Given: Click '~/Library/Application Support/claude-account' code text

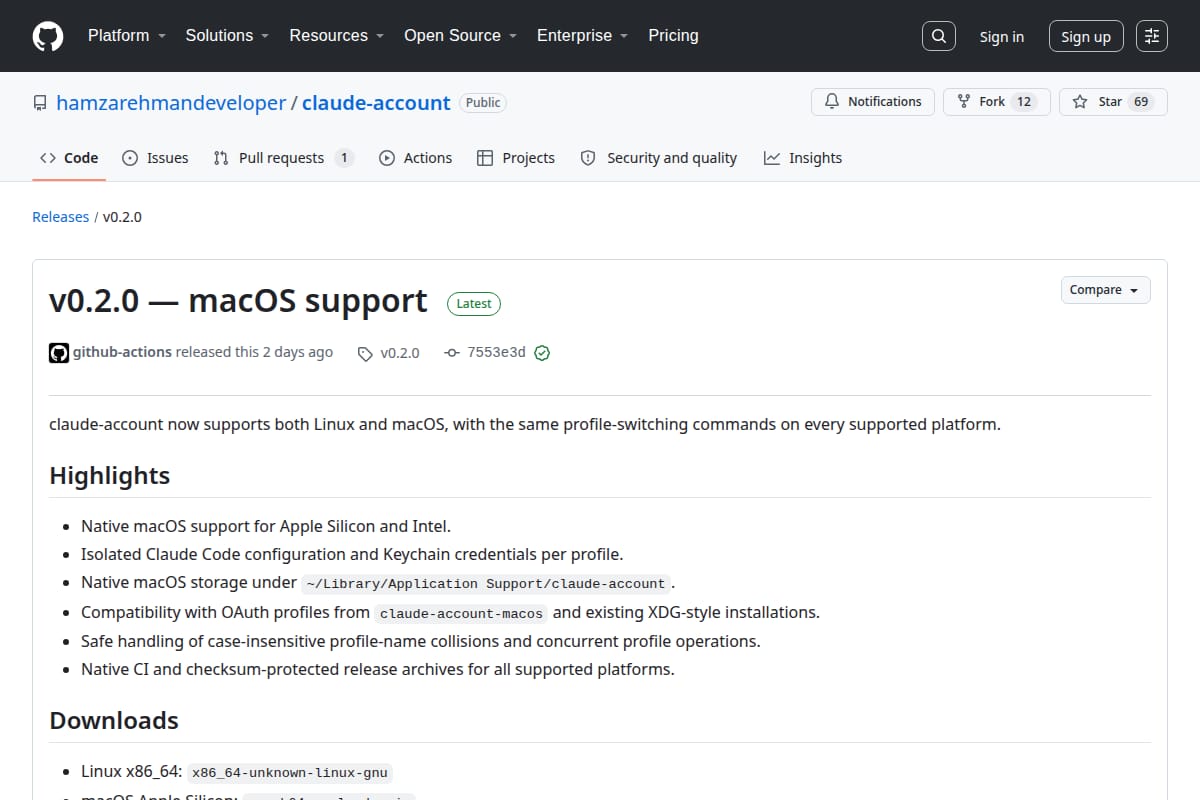Looking at the screenshot, I should pos(486,584).
